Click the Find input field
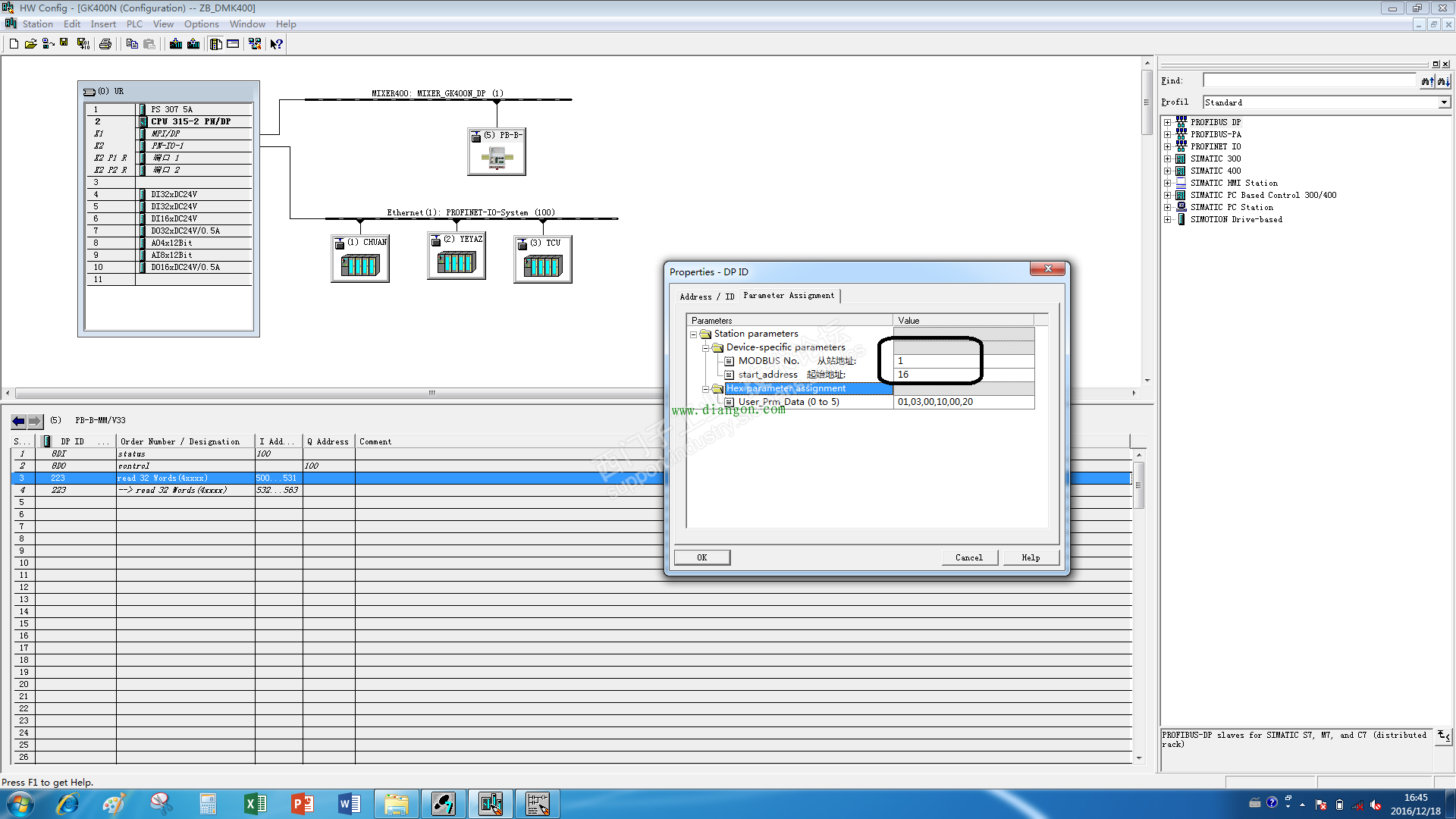This screenshot has width=1456, height=819. (1309, 80)
